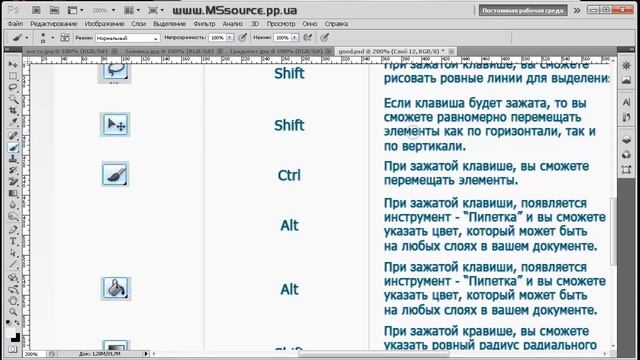Select the Path Selection tool
This screenshot has width=640, height=360.
[x=13, y=253]
